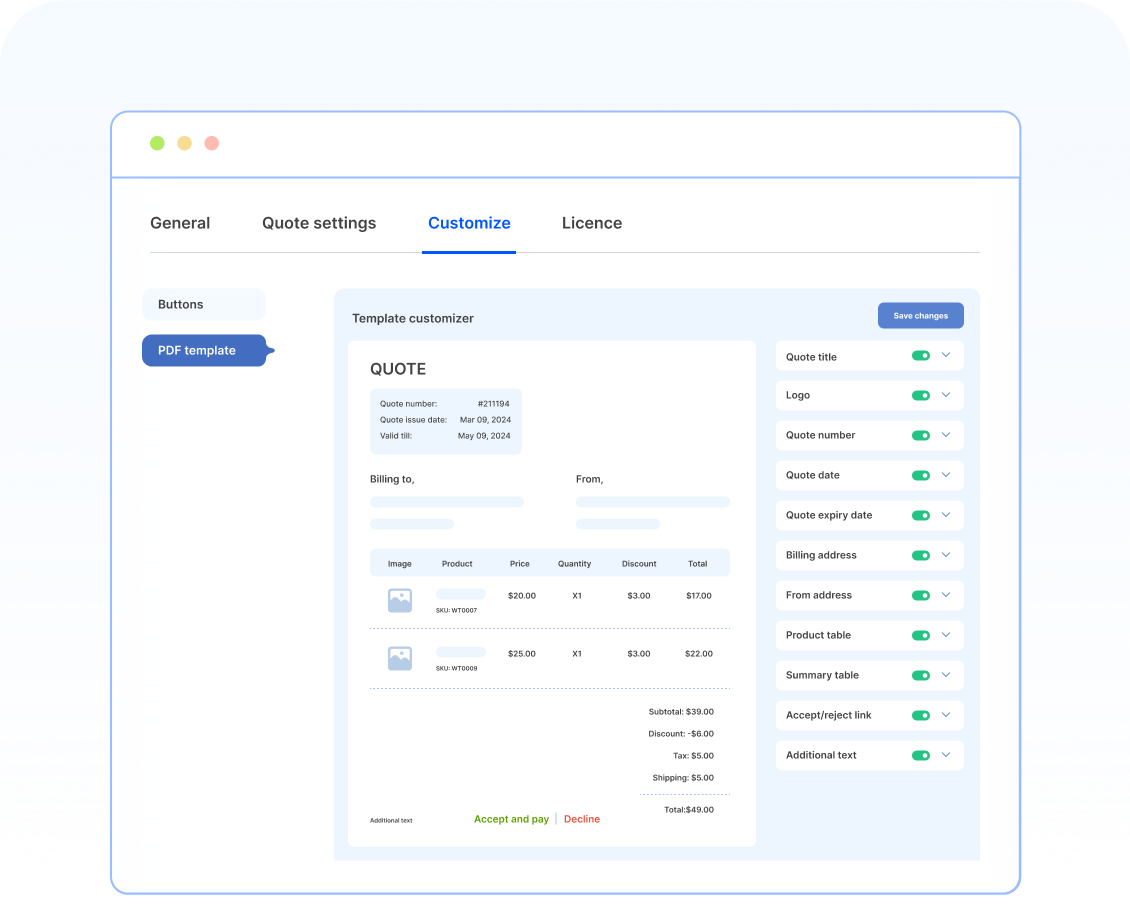The width and height of the screenshot is (1130, 905).
Task: Open the Licence tab
Action: (592, 223)
